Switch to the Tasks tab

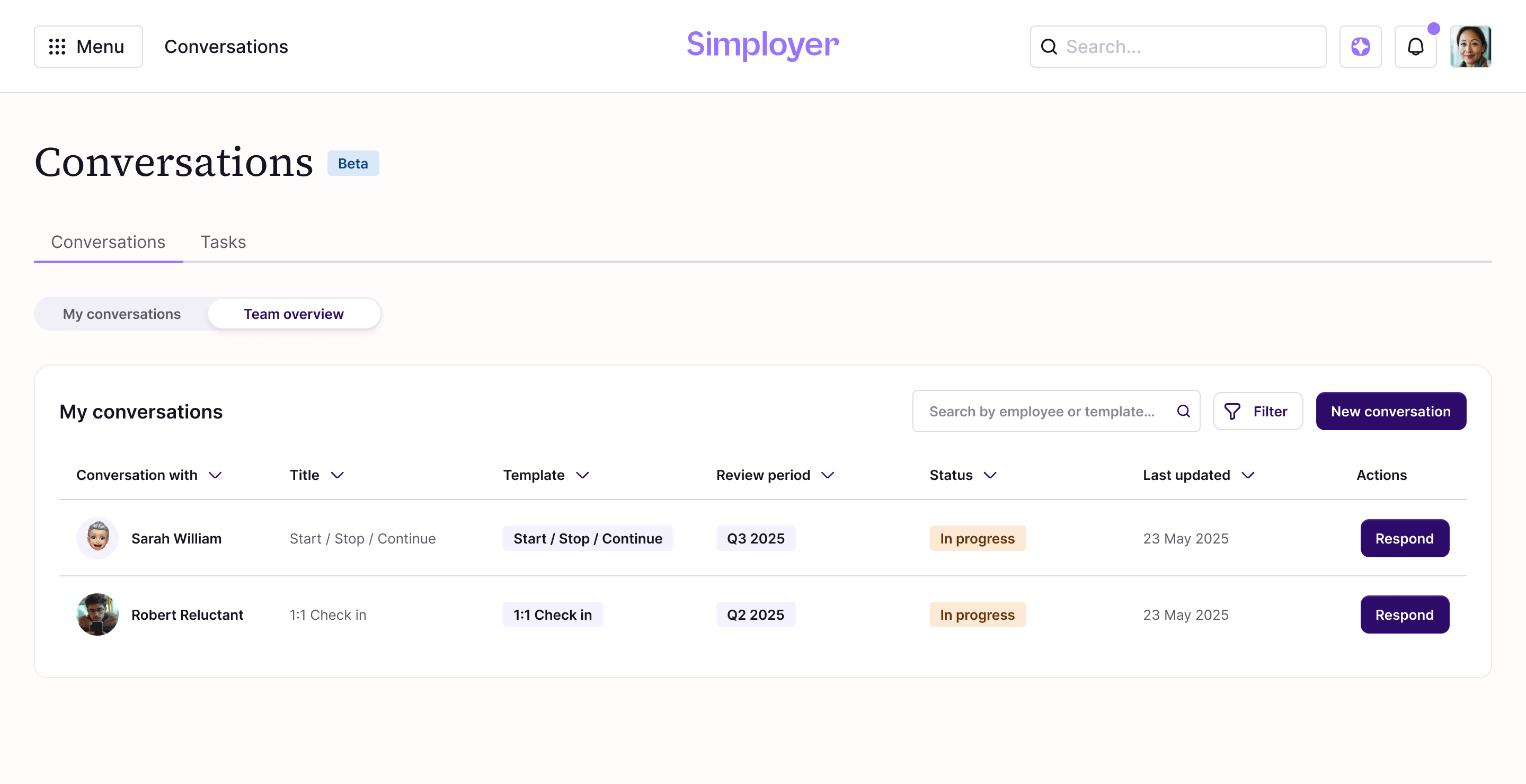point(223,242)
